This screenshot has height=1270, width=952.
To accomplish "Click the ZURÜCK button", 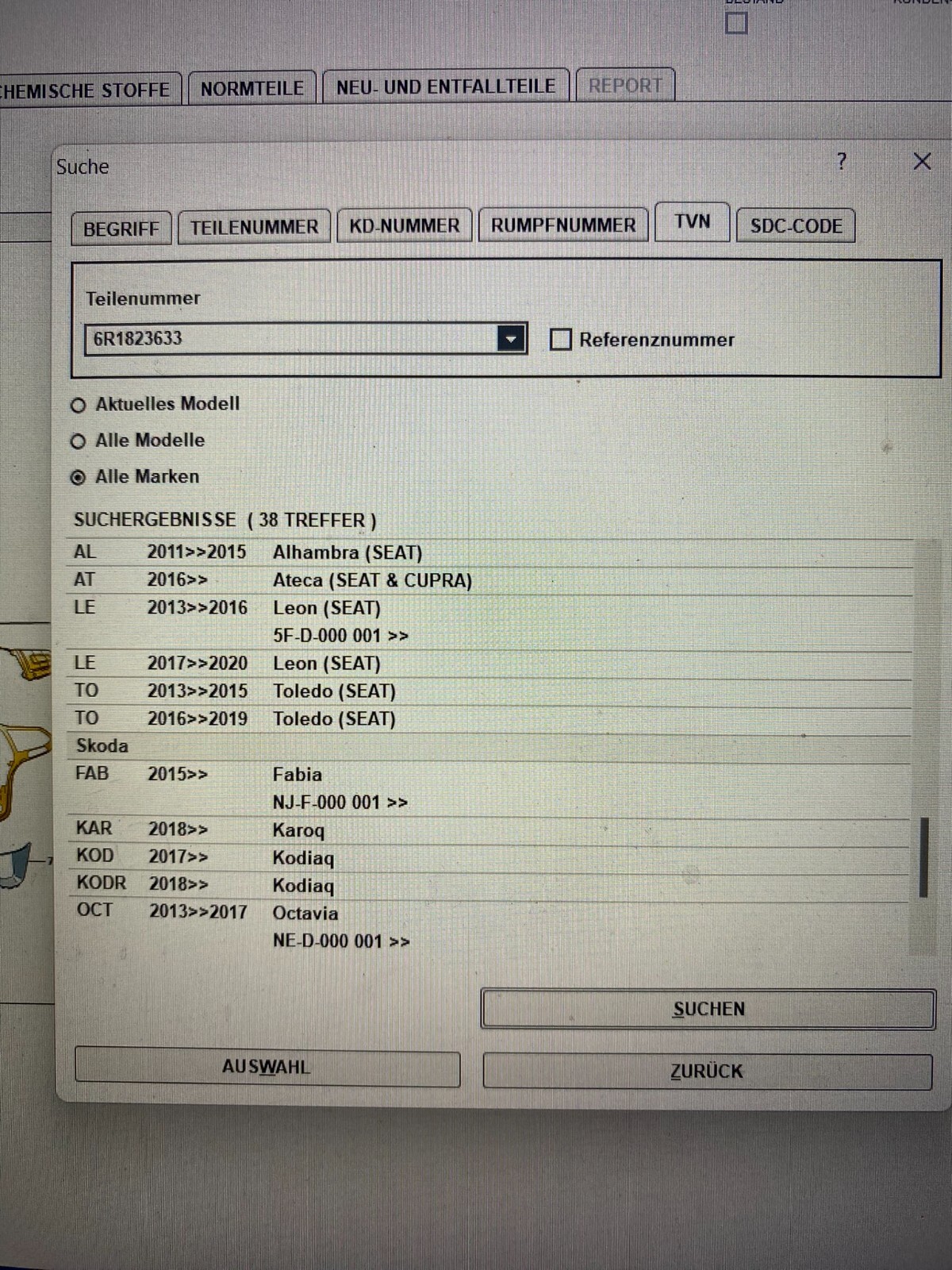I will point(707,1072).
